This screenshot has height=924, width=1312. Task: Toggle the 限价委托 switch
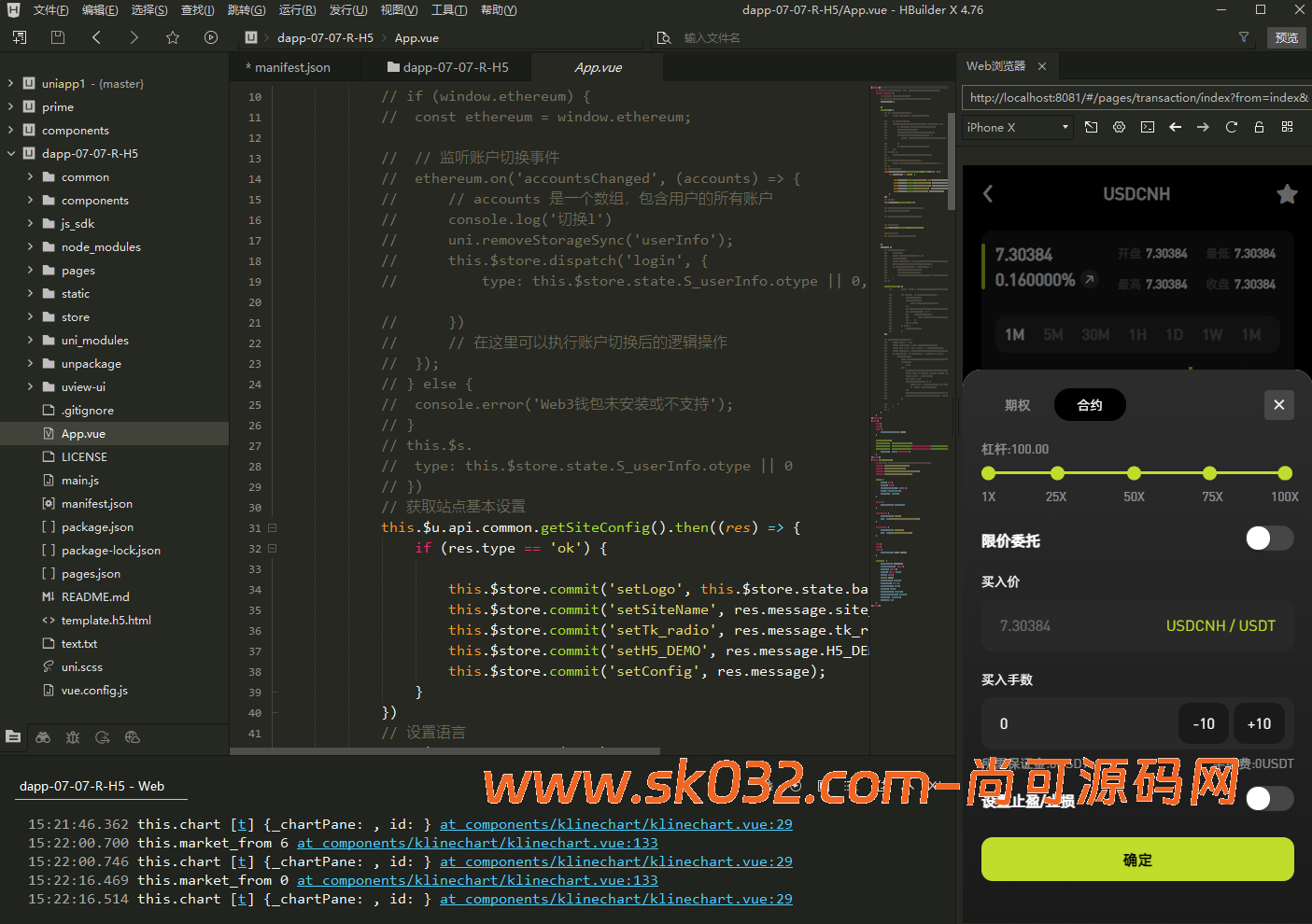[1269, 539]
